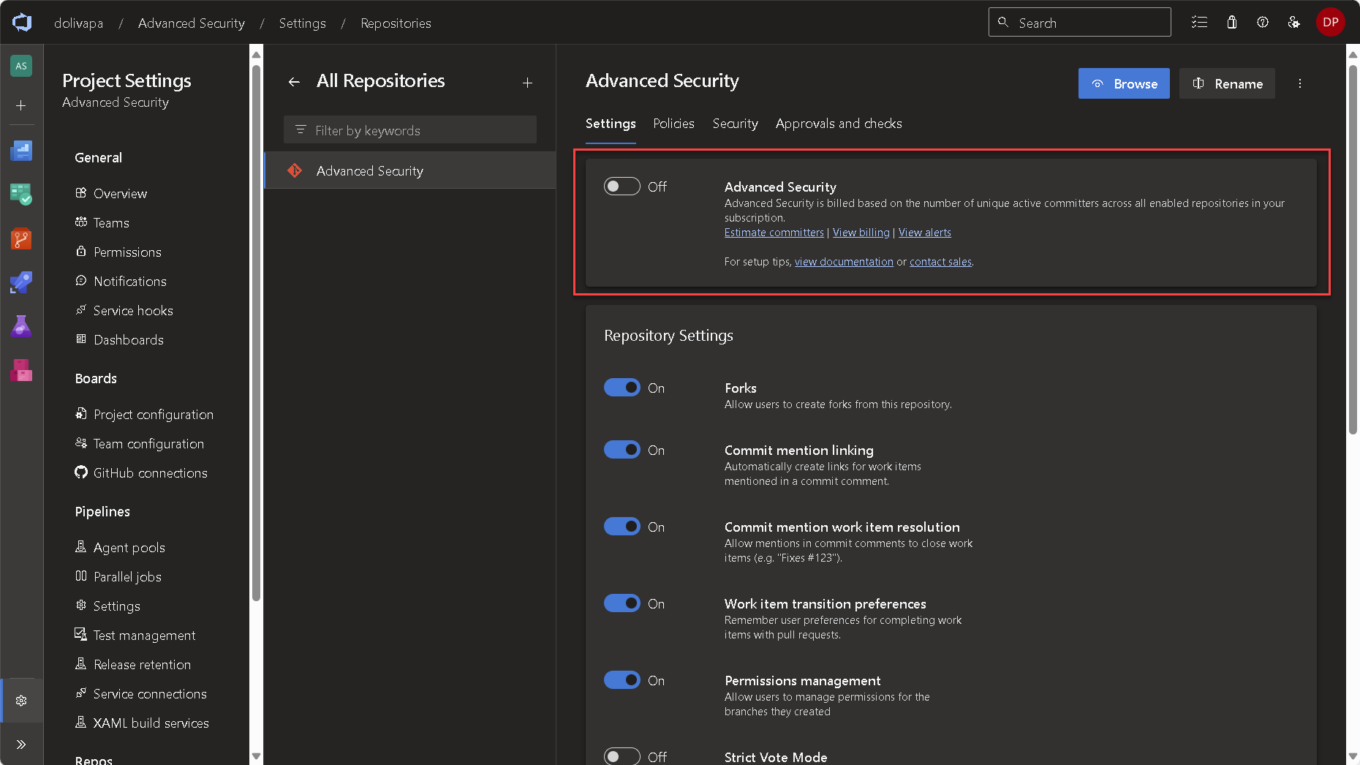Open Artifacts via the pink packages icon
The image size is (1360, 765).
pyautogui.click(x=22, y=370)
